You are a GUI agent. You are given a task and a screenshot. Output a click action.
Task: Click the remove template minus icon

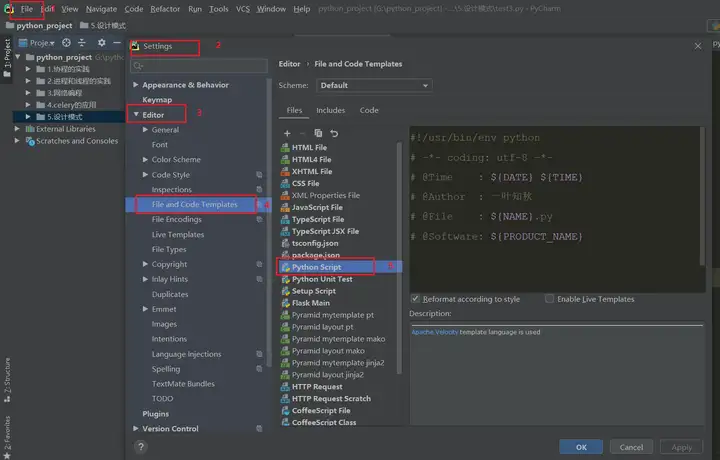click(302, 133)
